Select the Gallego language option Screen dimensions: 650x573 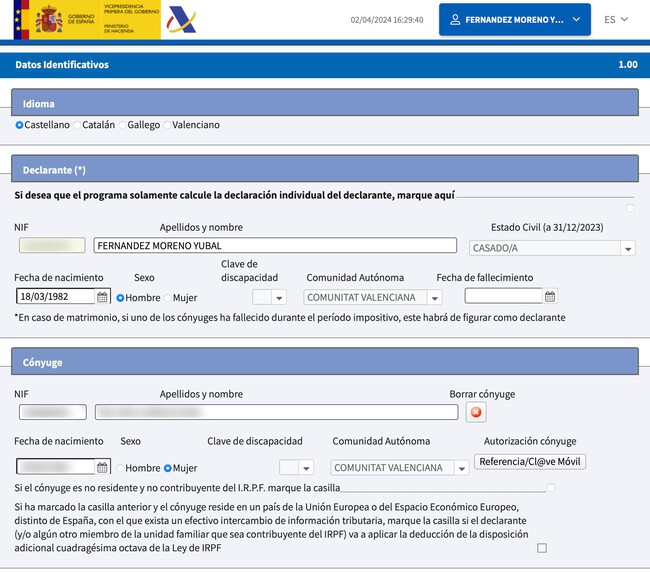[122, 125]
